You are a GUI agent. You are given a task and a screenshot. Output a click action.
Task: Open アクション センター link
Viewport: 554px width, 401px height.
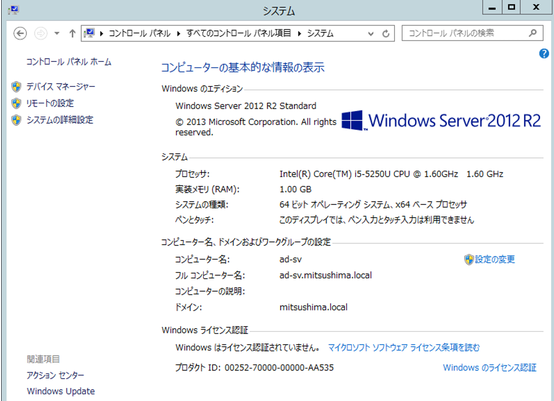click(x=55, y=375)
